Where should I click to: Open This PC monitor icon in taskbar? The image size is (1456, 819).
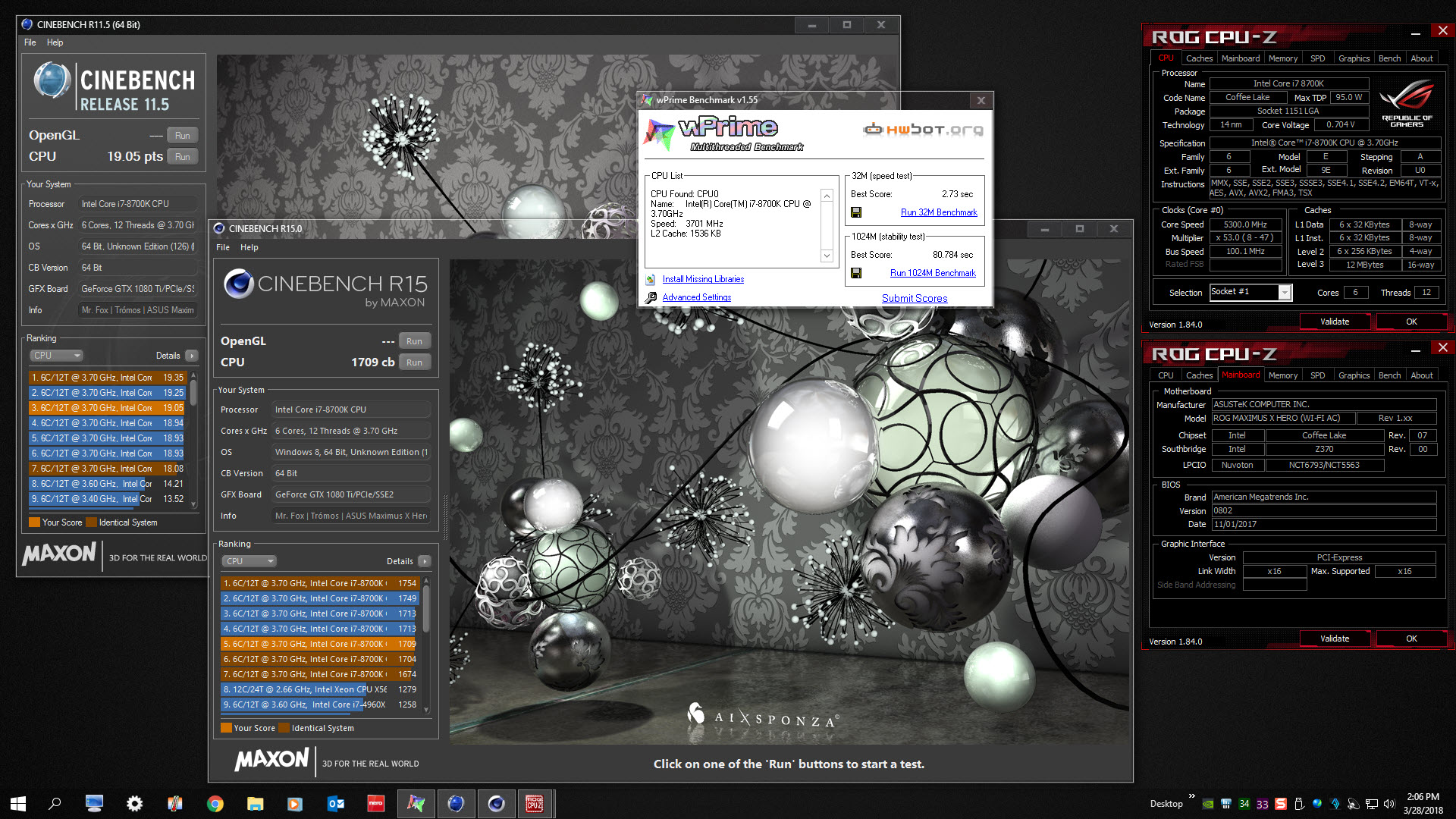pyautogui.click(x=94, y=804)
